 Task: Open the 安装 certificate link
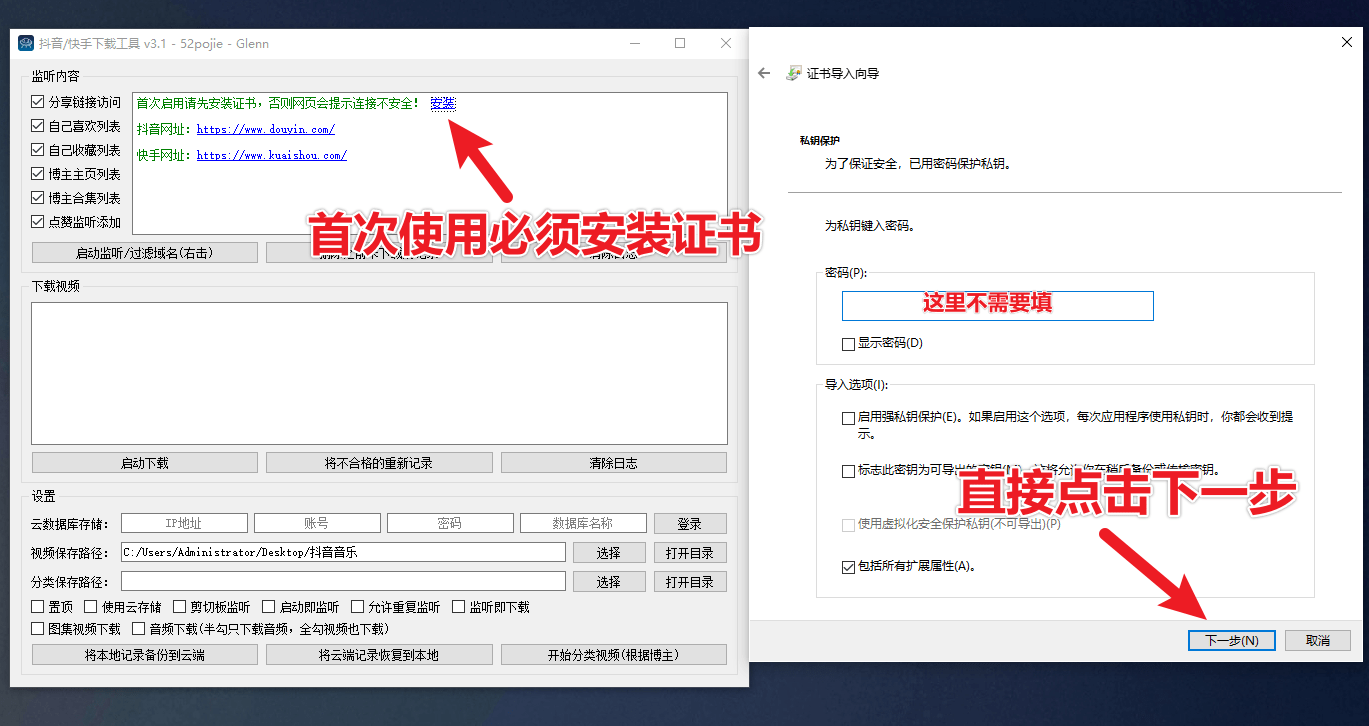tap(443, 103)
